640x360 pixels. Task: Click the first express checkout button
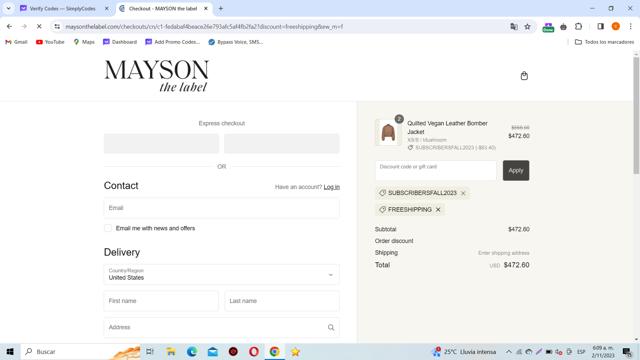tap(161, 144)
